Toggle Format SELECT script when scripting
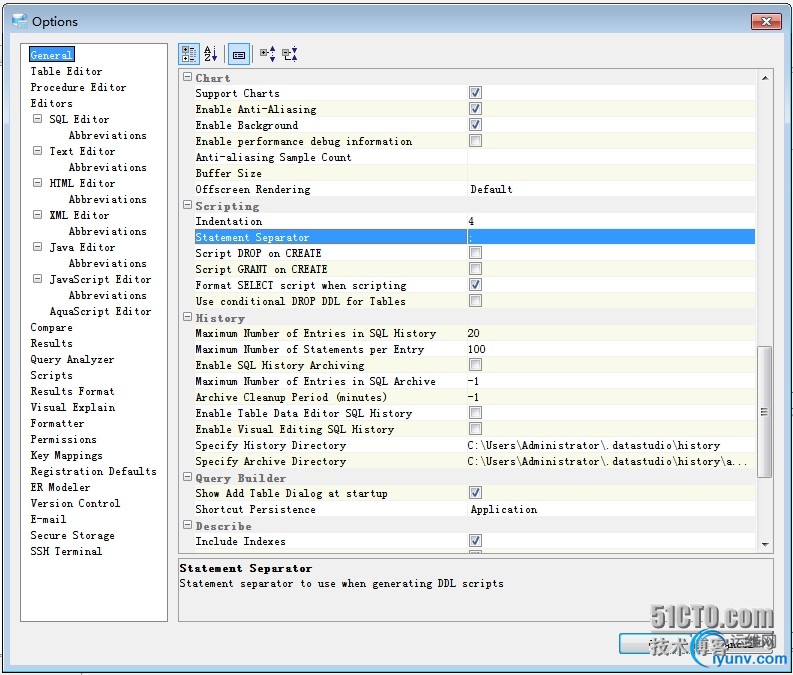Viewport: 793px width, 675px height. click(x=475, y=285)
